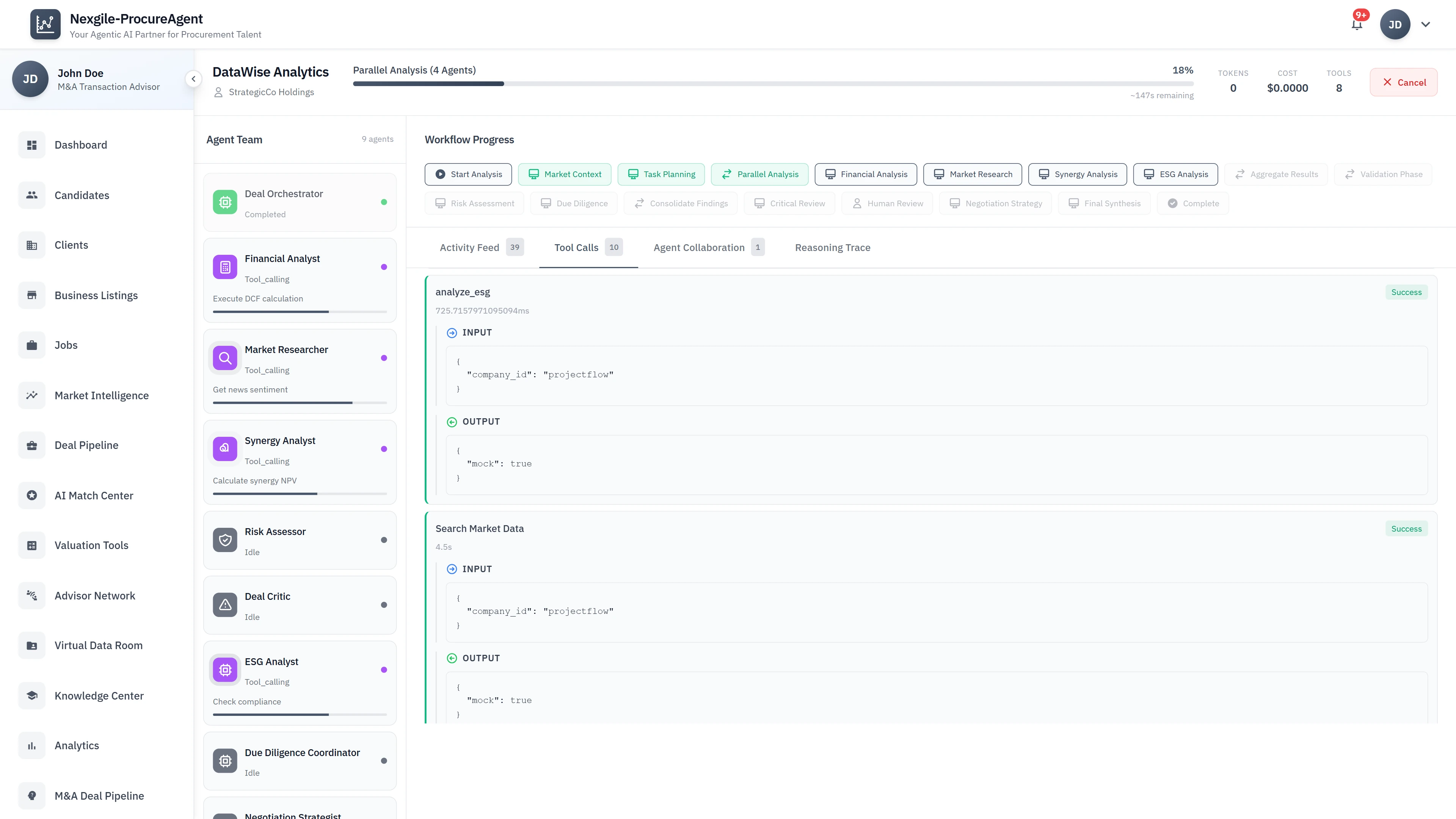
Task: Open the Knowledge Center graduation icon
Action: [x=31, y=695]
